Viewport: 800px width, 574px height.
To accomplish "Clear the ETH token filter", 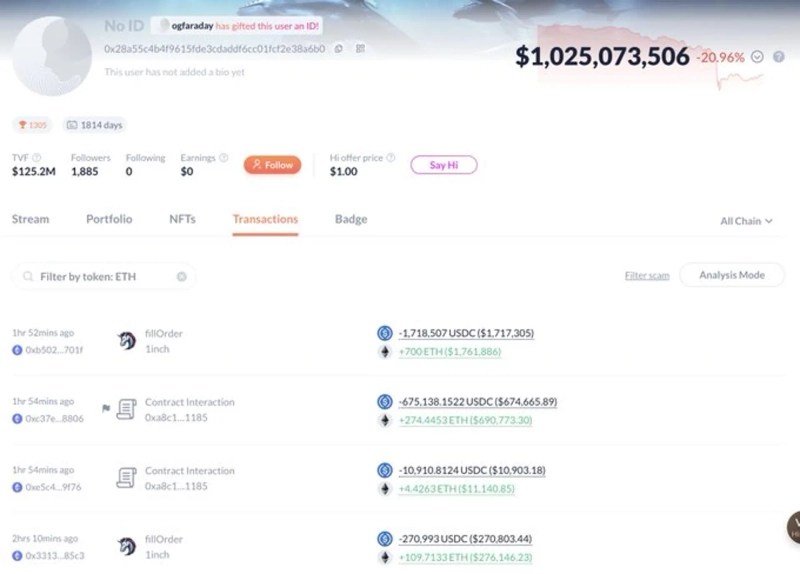I will (x=182, y=276).
